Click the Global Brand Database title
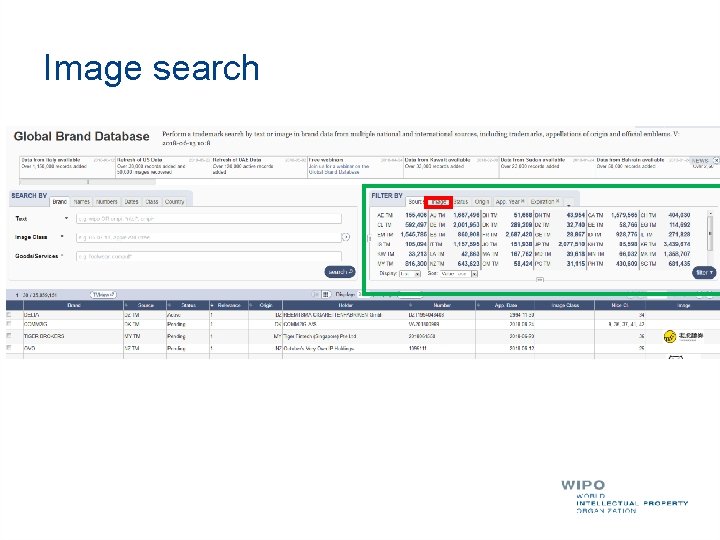The height and width of the screenshot is (540, 720). click(x=81, y=136)
